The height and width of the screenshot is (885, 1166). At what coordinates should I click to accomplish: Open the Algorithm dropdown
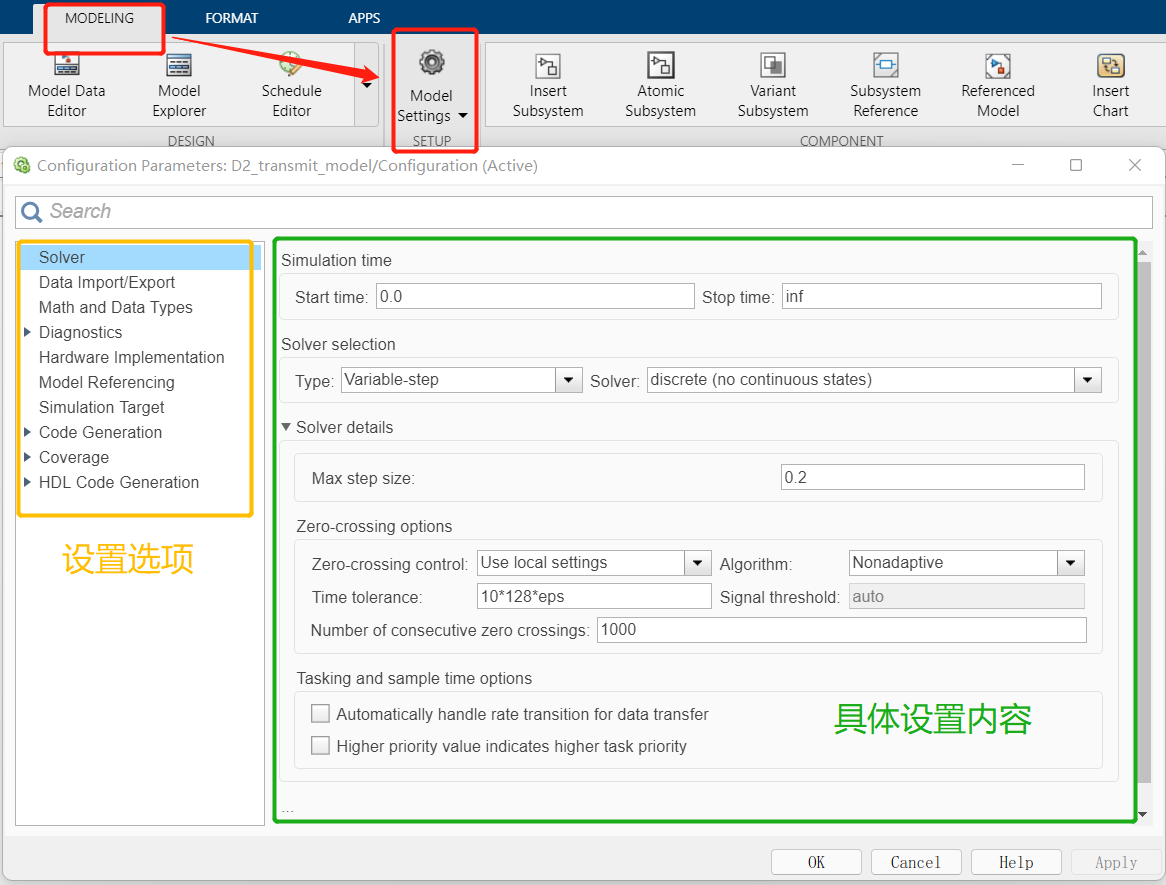click(x=1070, y=563)
